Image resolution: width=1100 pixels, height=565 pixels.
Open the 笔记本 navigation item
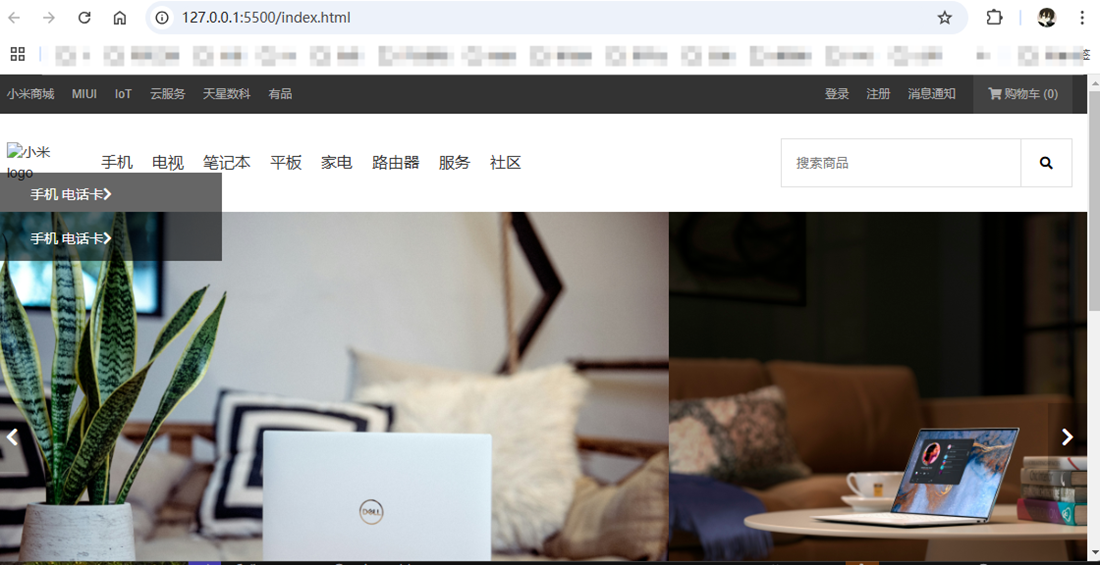[x=227, y=163]
